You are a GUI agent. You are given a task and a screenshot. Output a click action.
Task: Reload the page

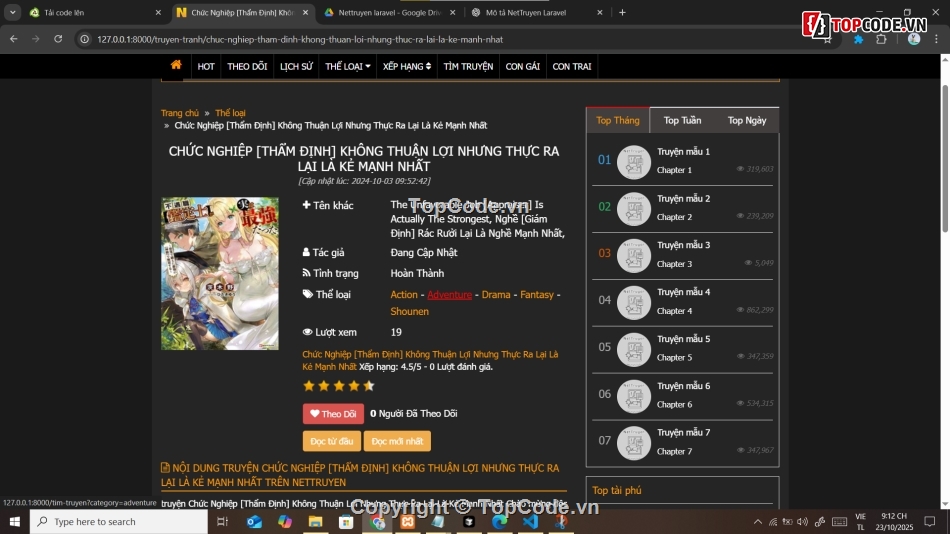[58, 39]
